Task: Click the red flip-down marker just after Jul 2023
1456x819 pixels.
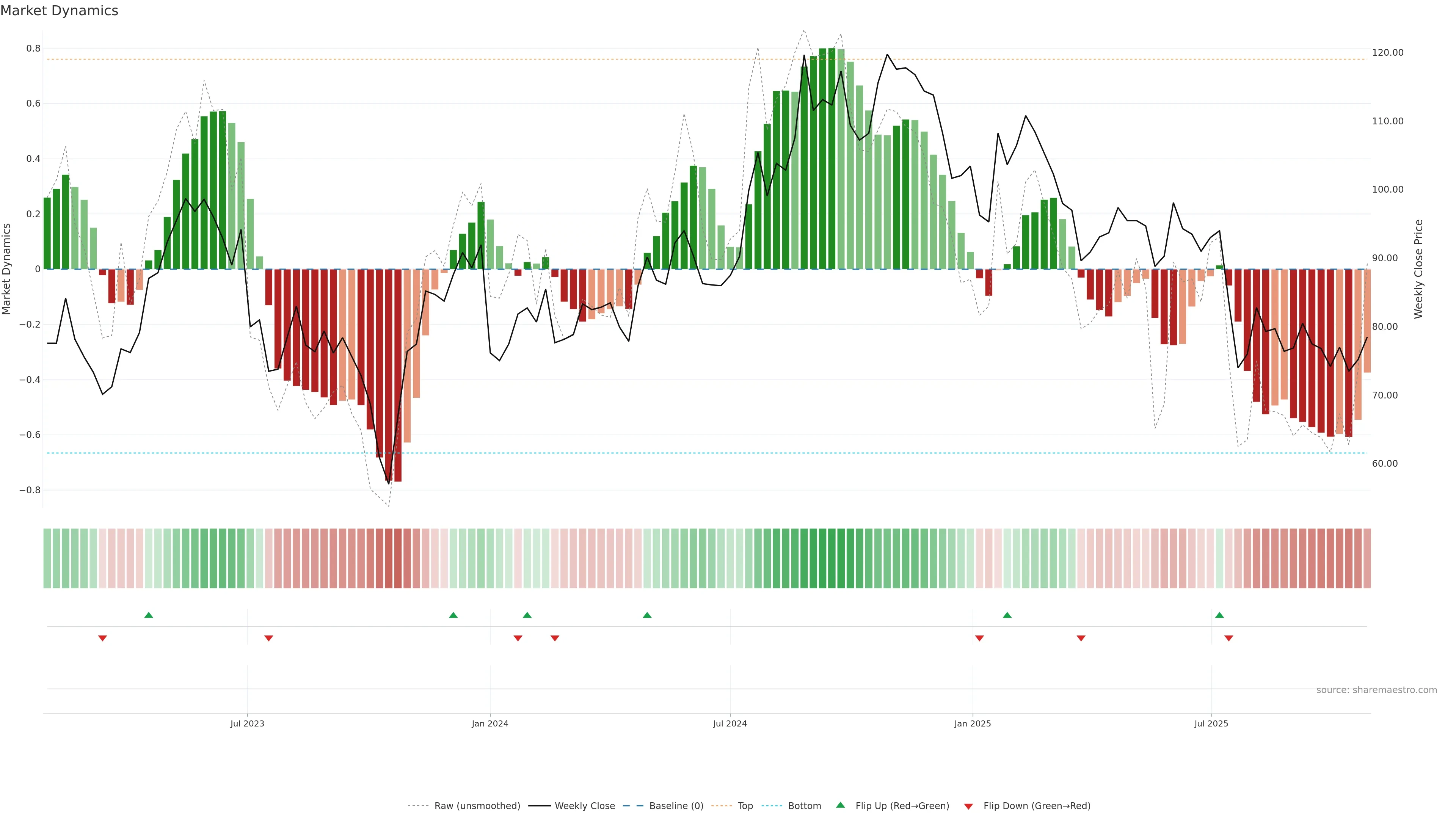Action: 268,638
